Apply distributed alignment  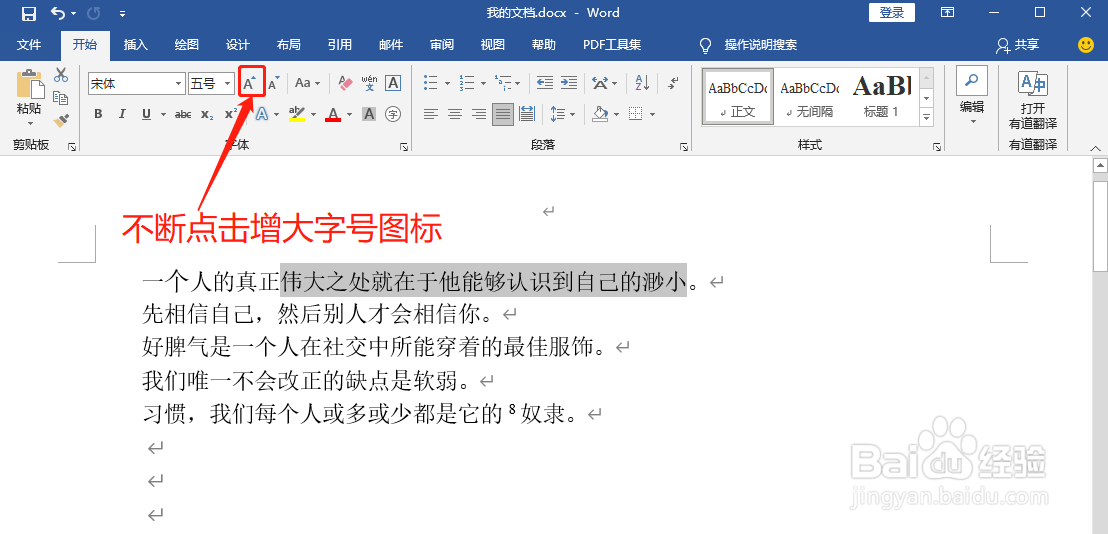pos(527,114)
